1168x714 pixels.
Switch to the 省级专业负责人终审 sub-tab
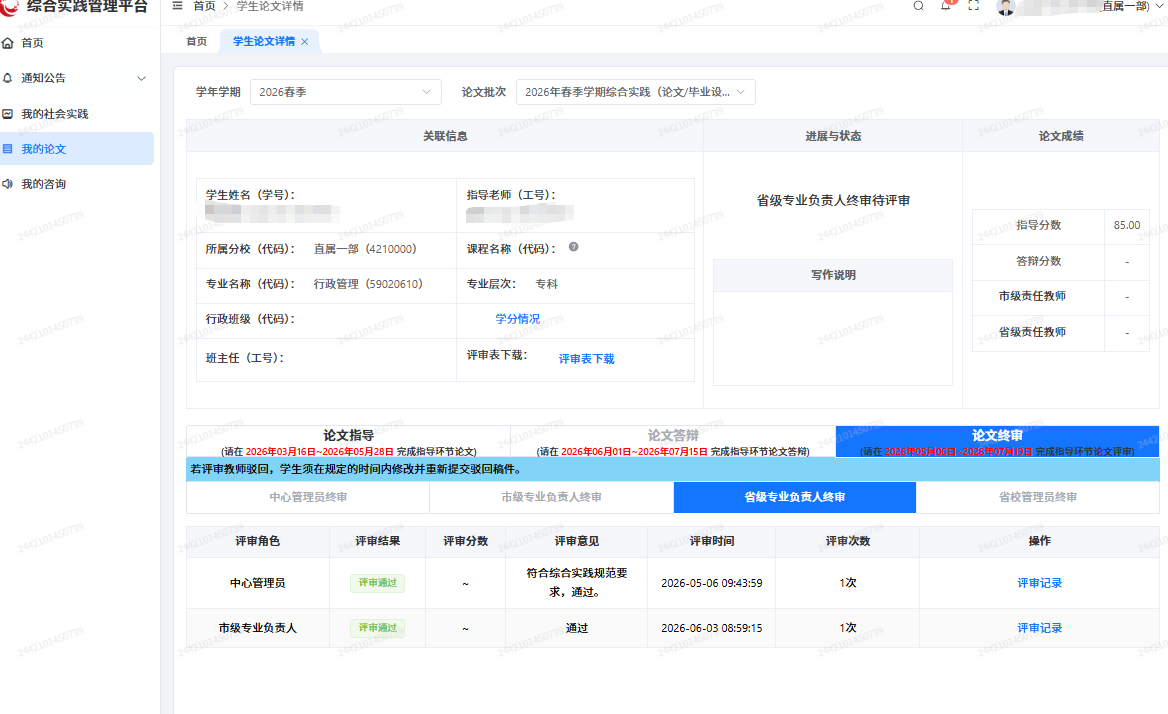click(x=795, y=497)
